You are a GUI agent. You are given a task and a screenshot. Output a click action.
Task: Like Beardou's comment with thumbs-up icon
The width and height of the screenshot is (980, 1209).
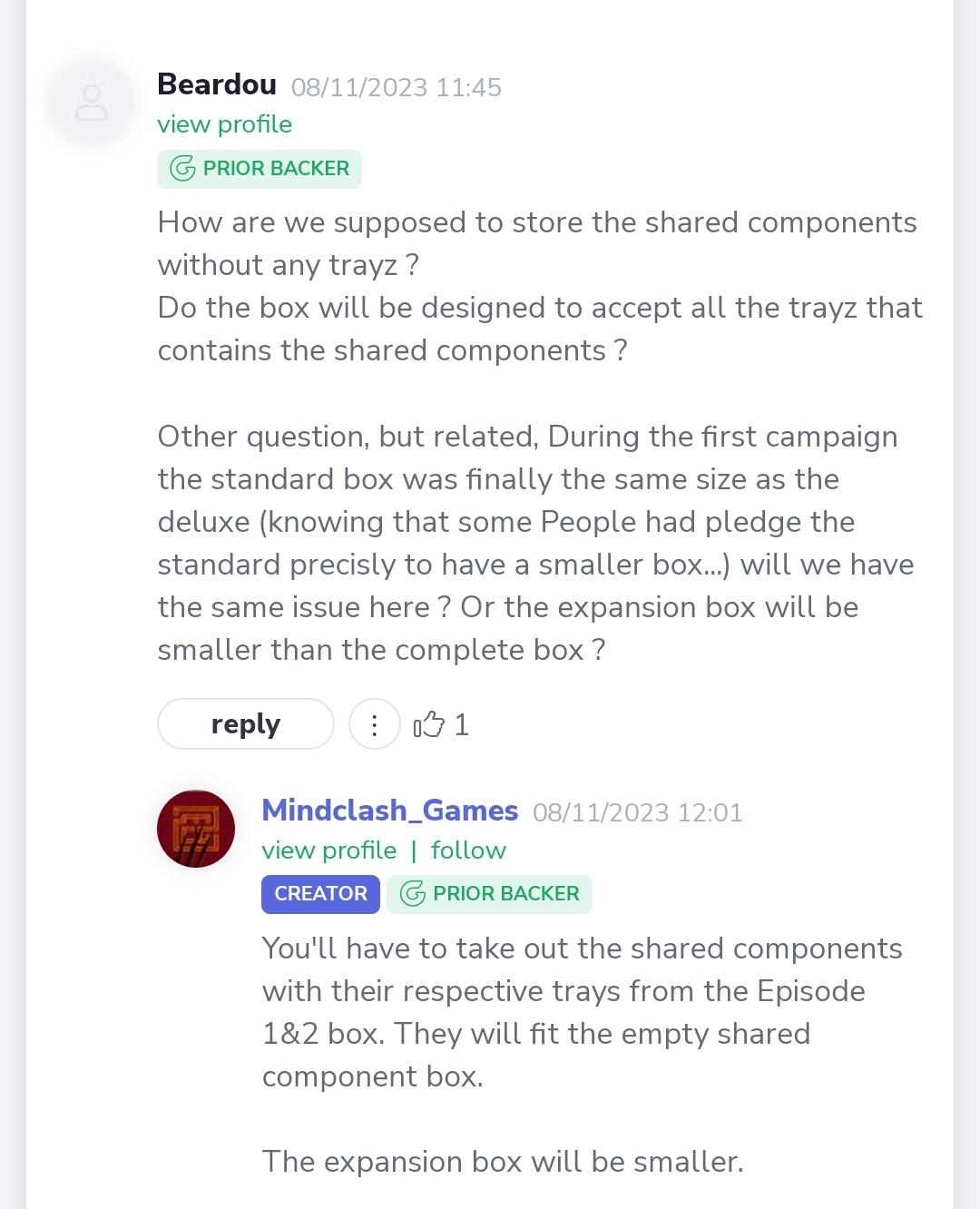[x=428, y=724]
